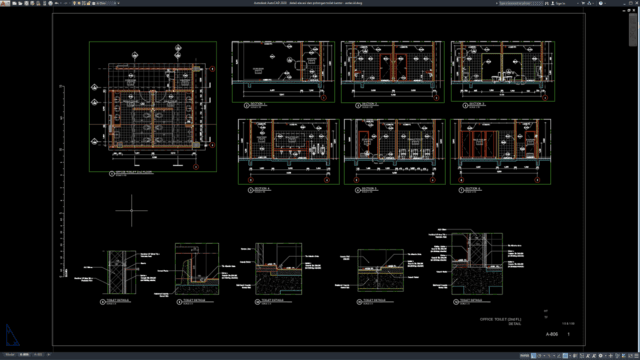The height and width of the screenshot is (360, 640).
Task: Open the Autodesk App Store cart icon
Action: click(x=583, y=3)
